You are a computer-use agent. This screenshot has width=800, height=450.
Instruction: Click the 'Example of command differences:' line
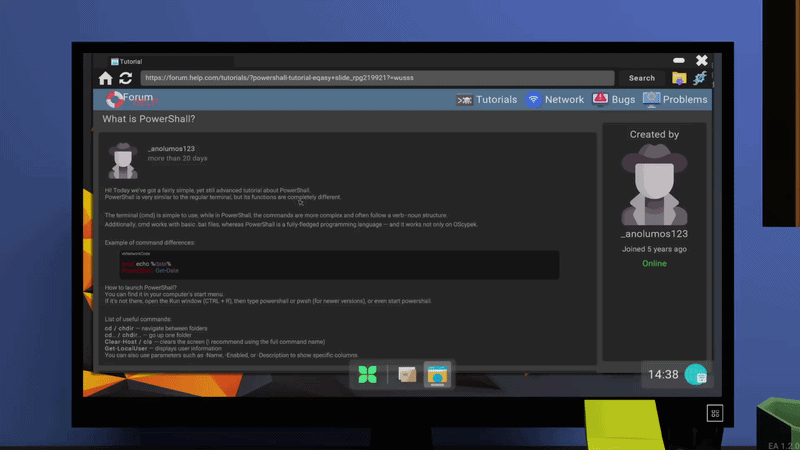point(149,243)
